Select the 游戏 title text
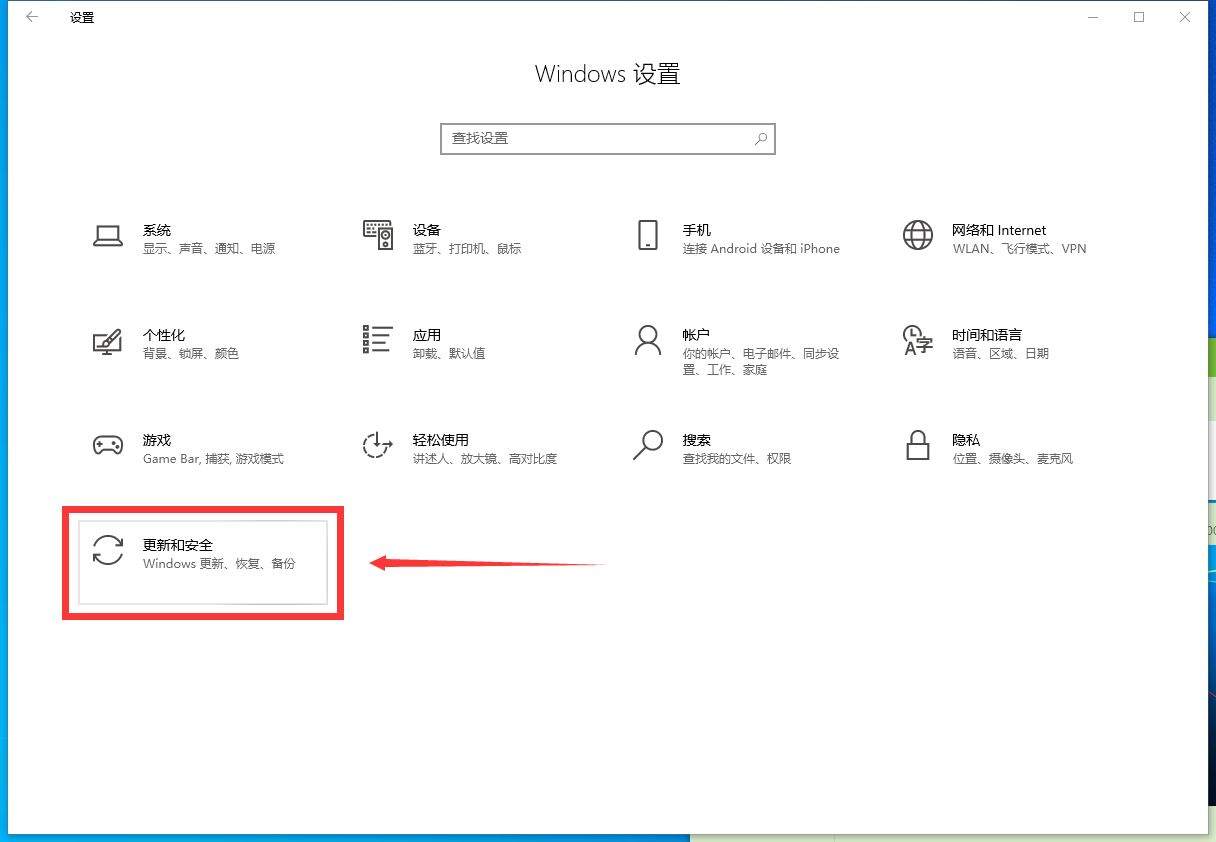This screenshot has width=1216, height=842. coord(157,440)
